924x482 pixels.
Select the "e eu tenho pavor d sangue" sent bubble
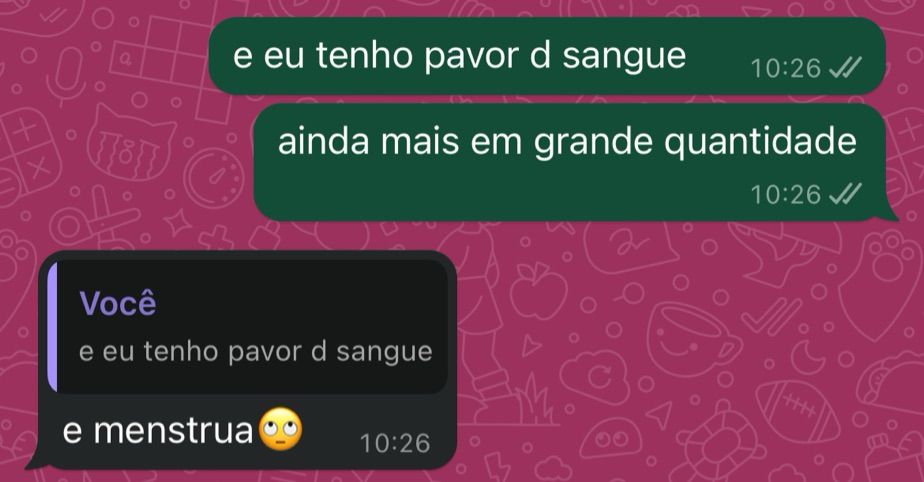click(x=547, y=56)
